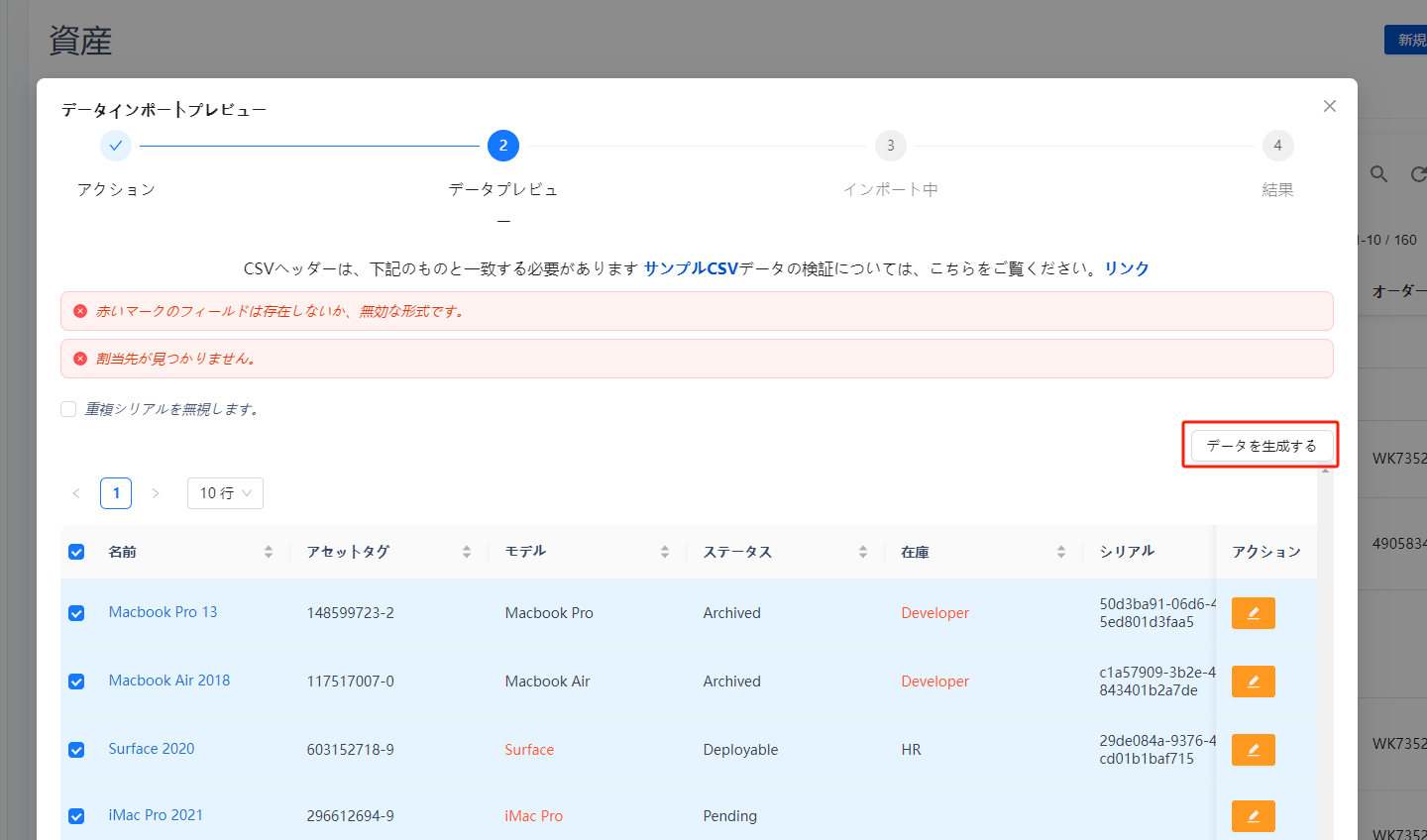Click the search icon beside the dialog

click(1378, 173)
